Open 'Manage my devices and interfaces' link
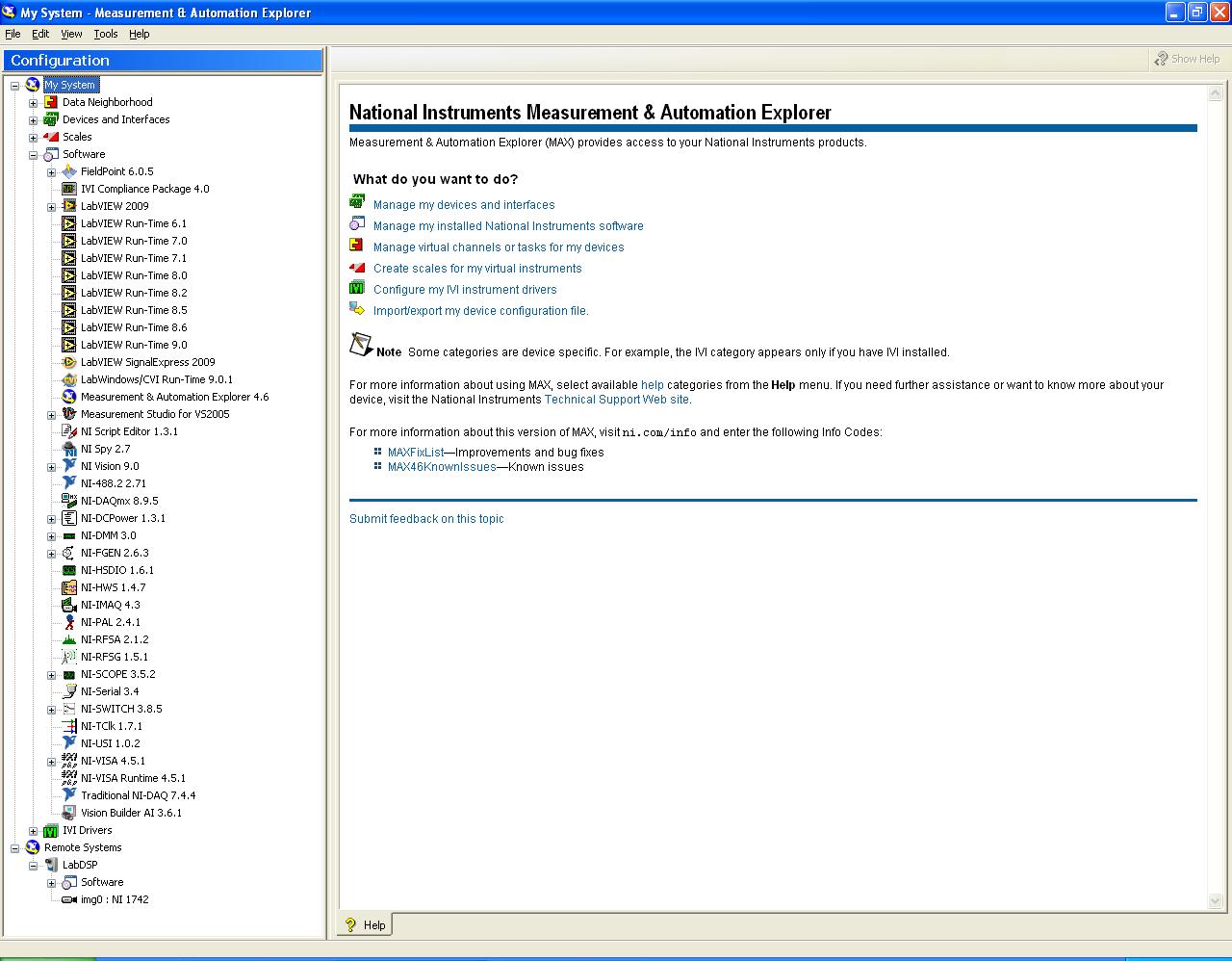The height and width of the screenshot is (961, 1232). 464,205
